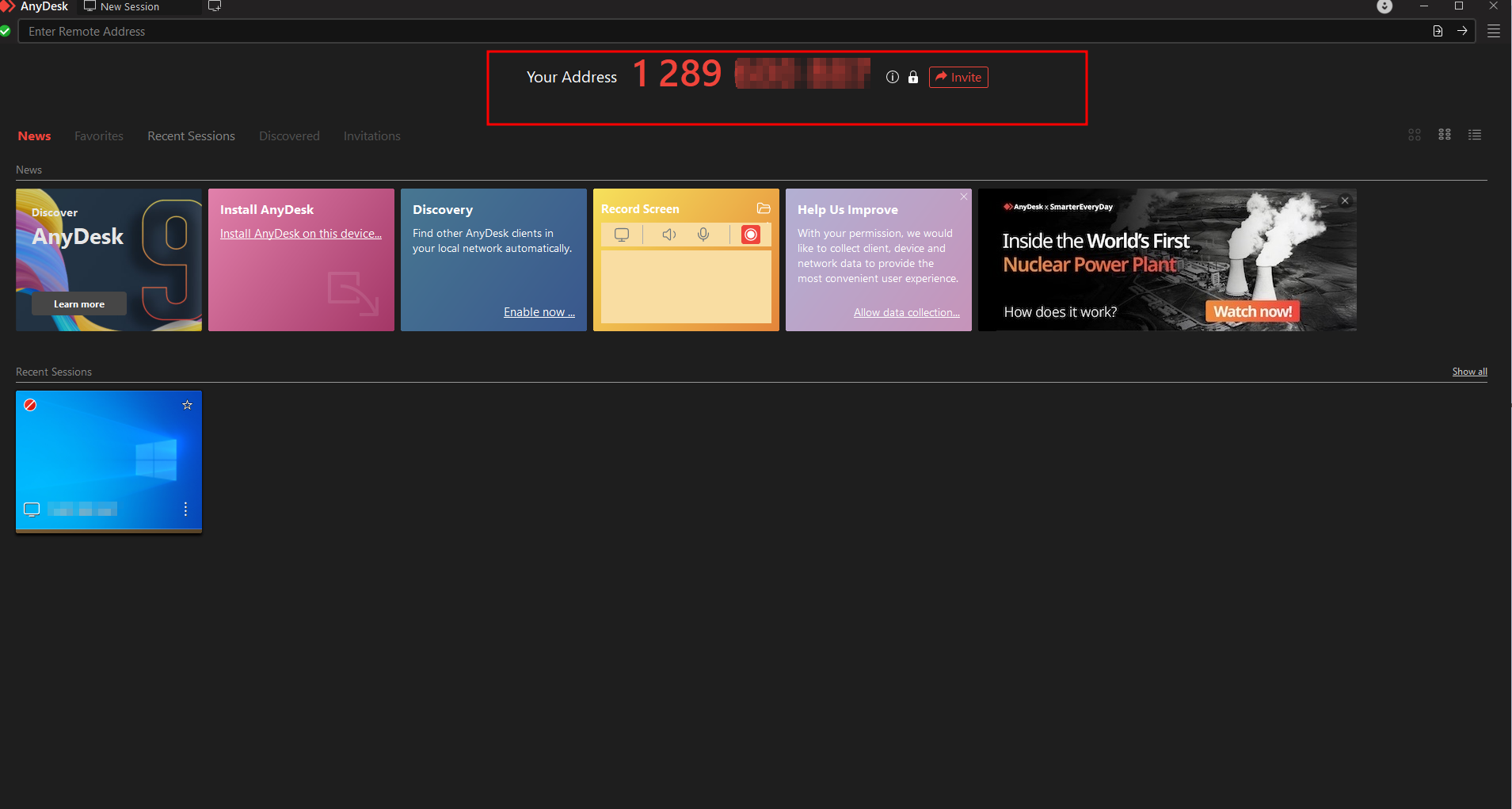Toggle microphone icon in Record Screen card
The image size is (1512, 809).
click(x=703, y=235)
